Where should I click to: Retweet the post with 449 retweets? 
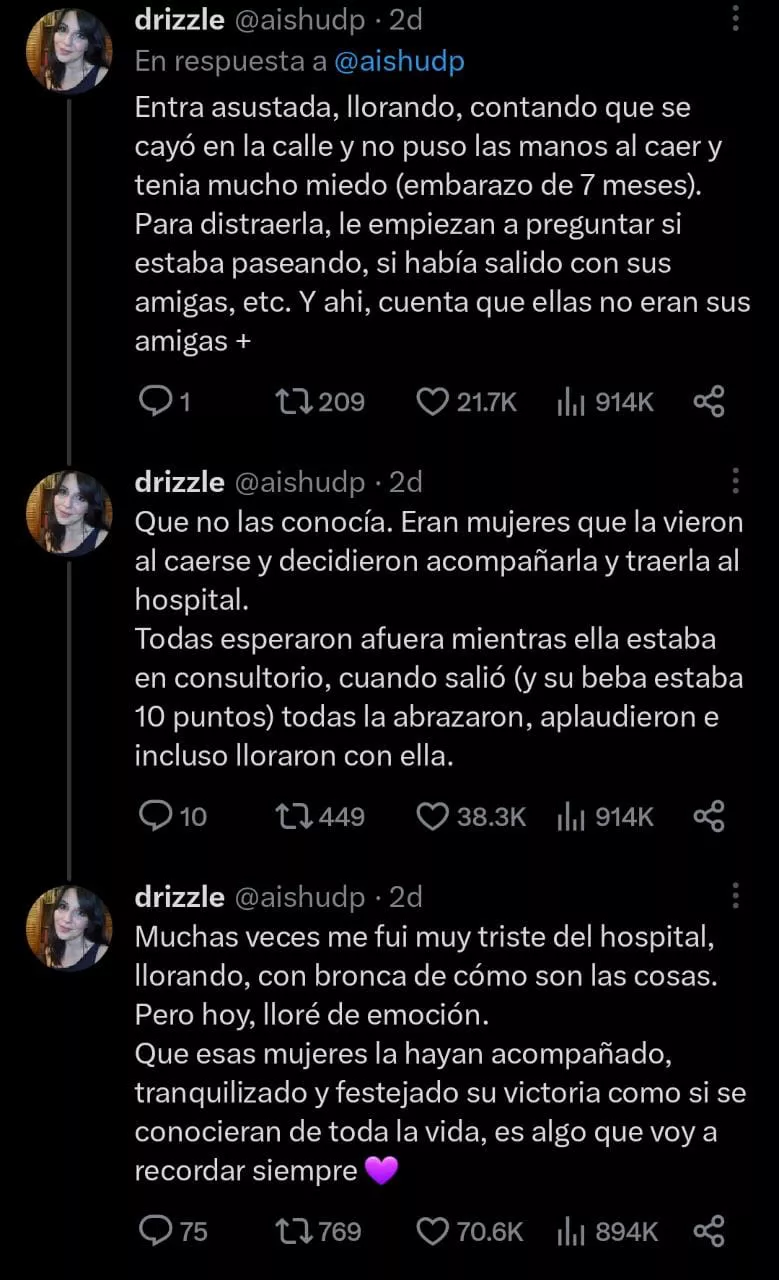tap(293, 817)
